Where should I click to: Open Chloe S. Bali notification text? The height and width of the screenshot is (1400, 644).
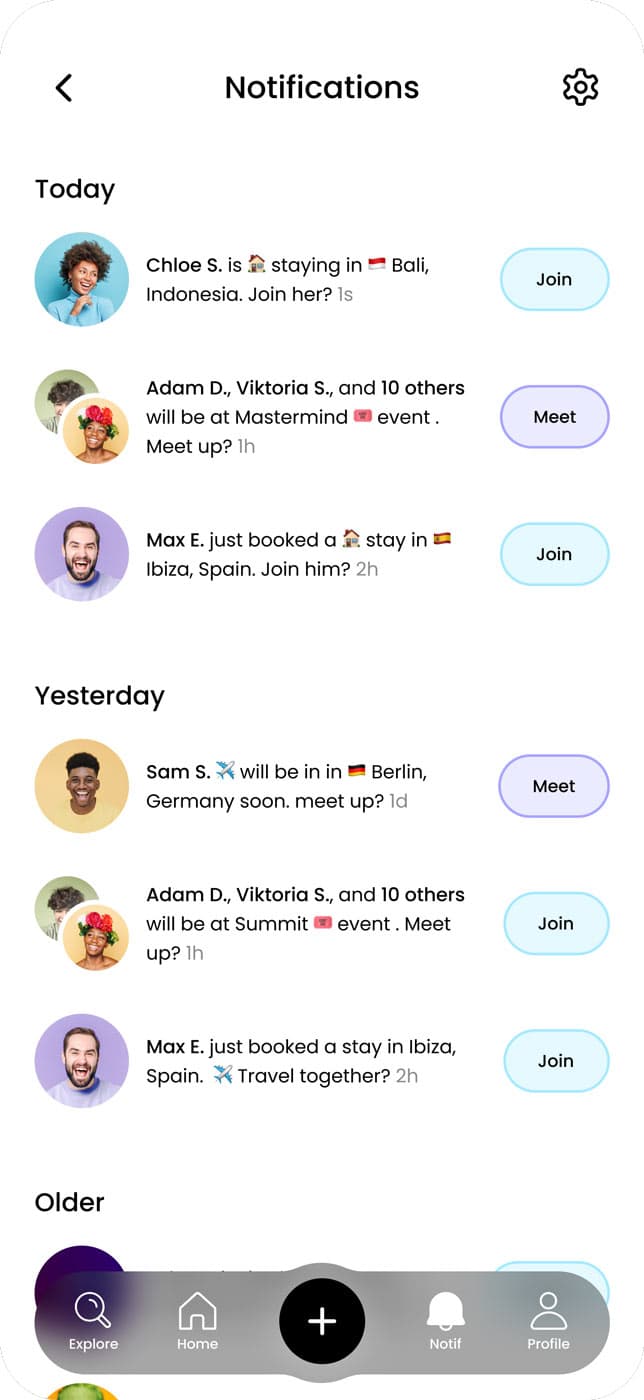click(x=288, y=279)
